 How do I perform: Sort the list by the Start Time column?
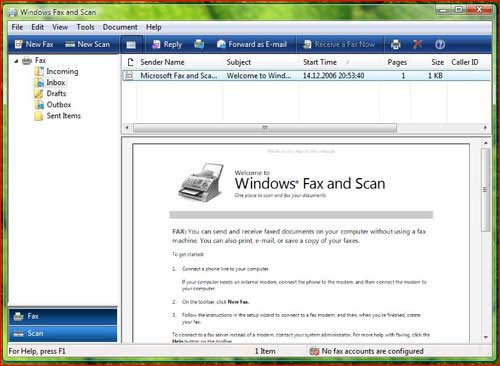[x=320, y=62]
